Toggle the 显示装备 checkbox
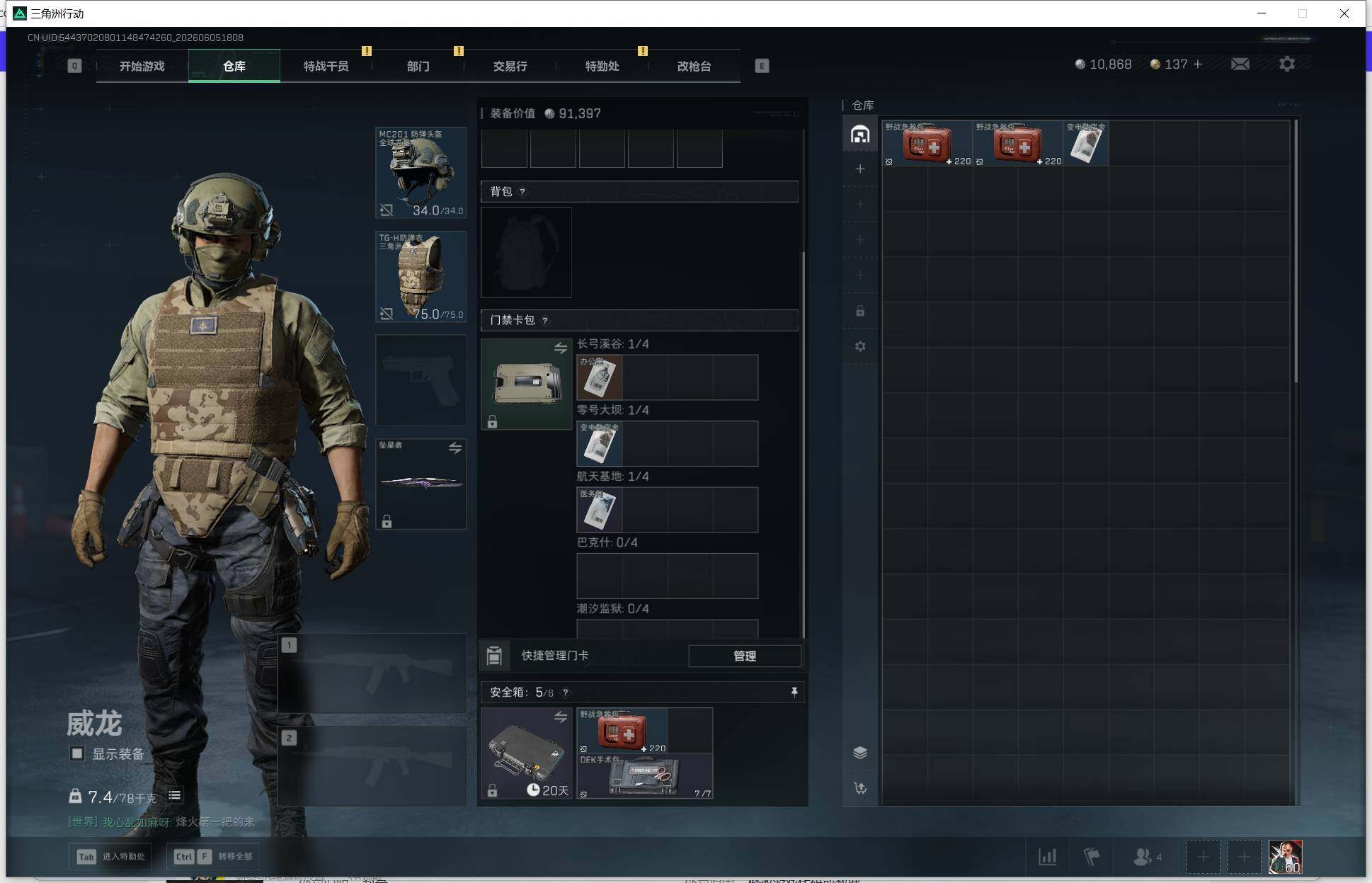Image resolution: width=1372 pixels, height=883 pixels. [x=76, y=753]
